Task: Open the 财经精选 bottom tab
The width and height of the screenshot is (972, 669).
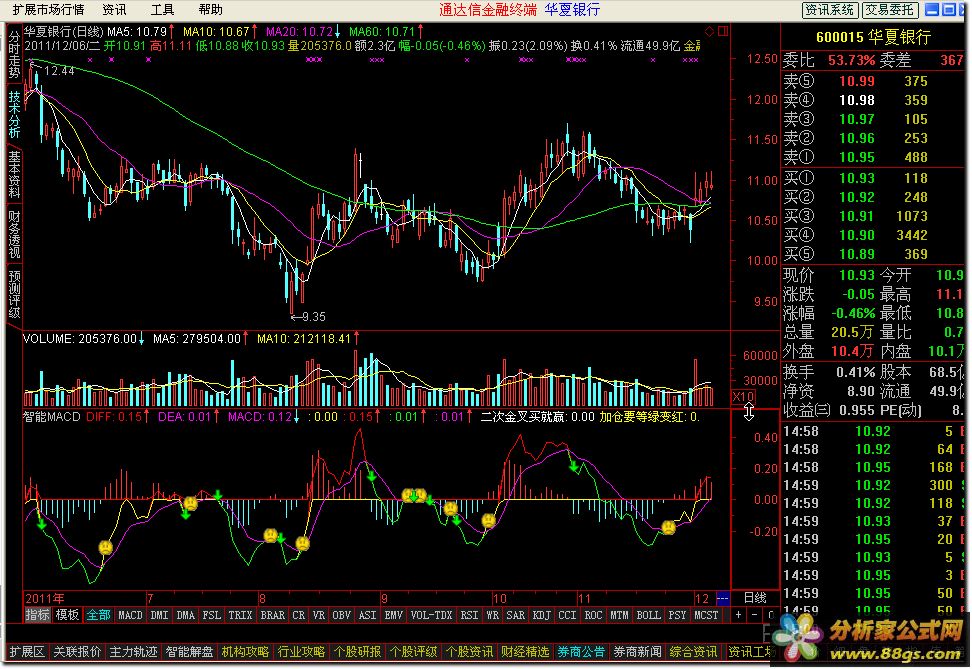Action: (525, 652)
